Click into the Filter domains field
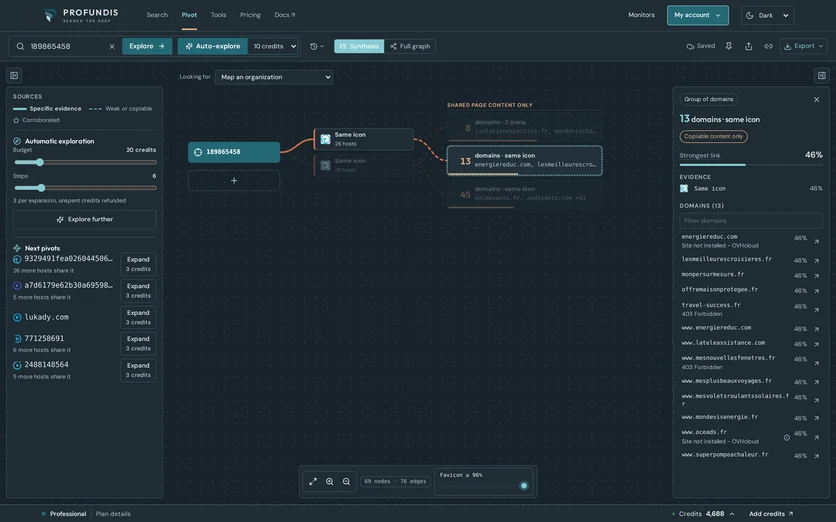 coord(751,221)
